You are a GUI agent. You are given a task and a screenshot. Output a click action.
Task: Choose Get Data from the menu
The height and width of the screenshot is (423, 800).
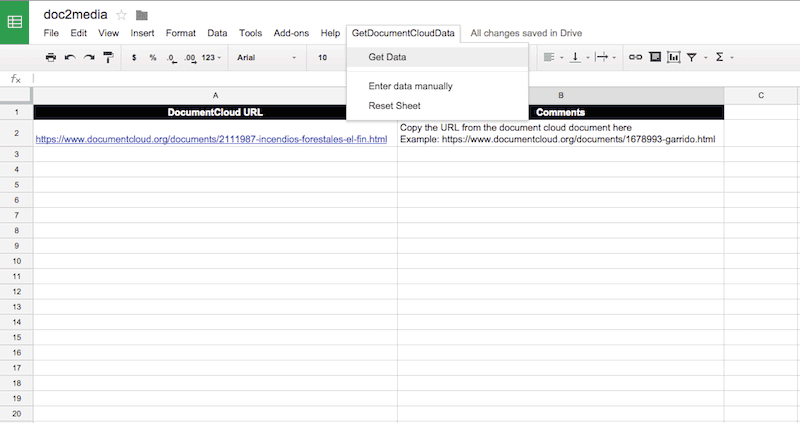pyautogui.click(x=437, y=57)
